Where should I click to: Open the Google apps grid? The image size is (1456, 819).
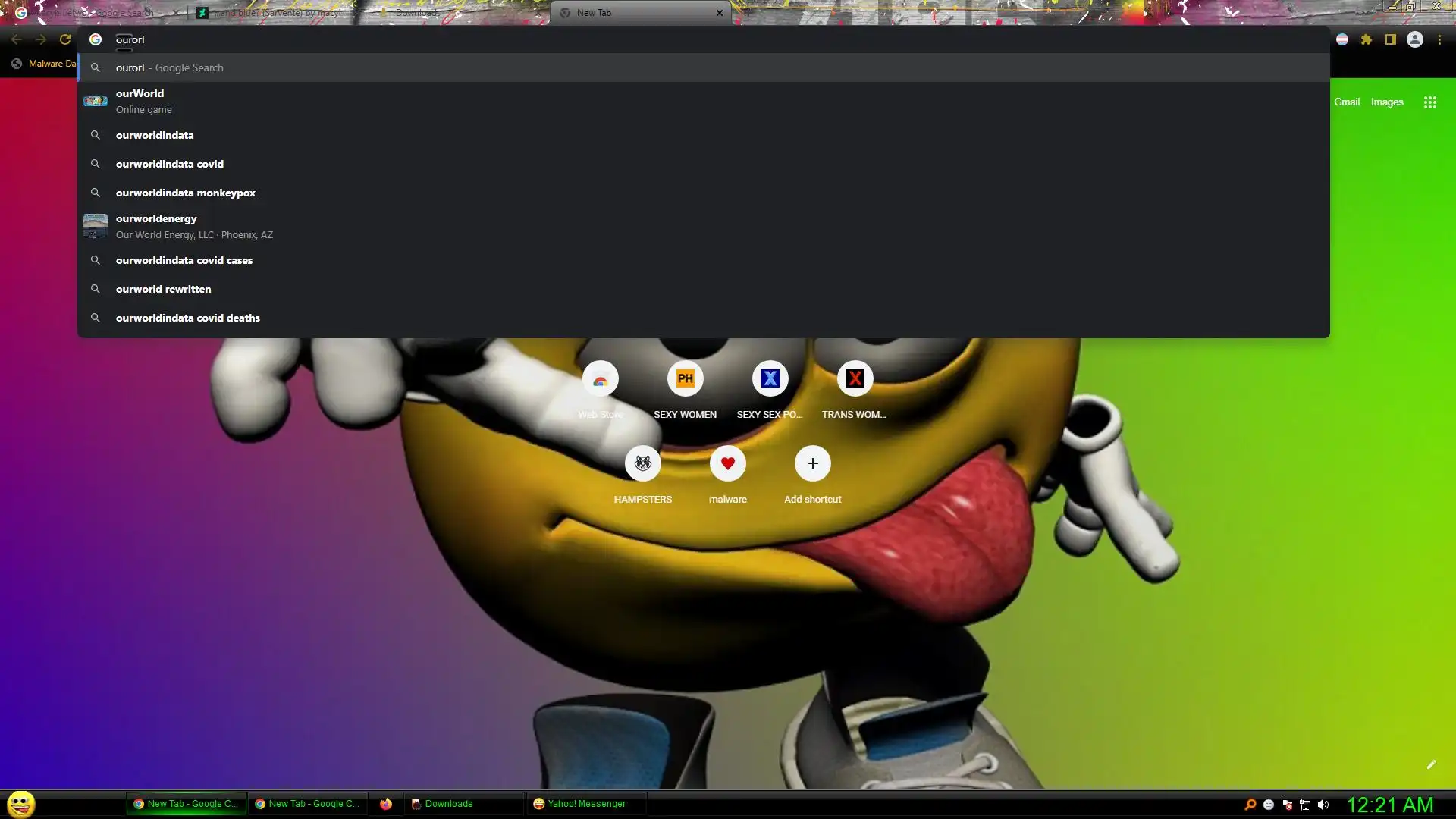point(1429,102)
